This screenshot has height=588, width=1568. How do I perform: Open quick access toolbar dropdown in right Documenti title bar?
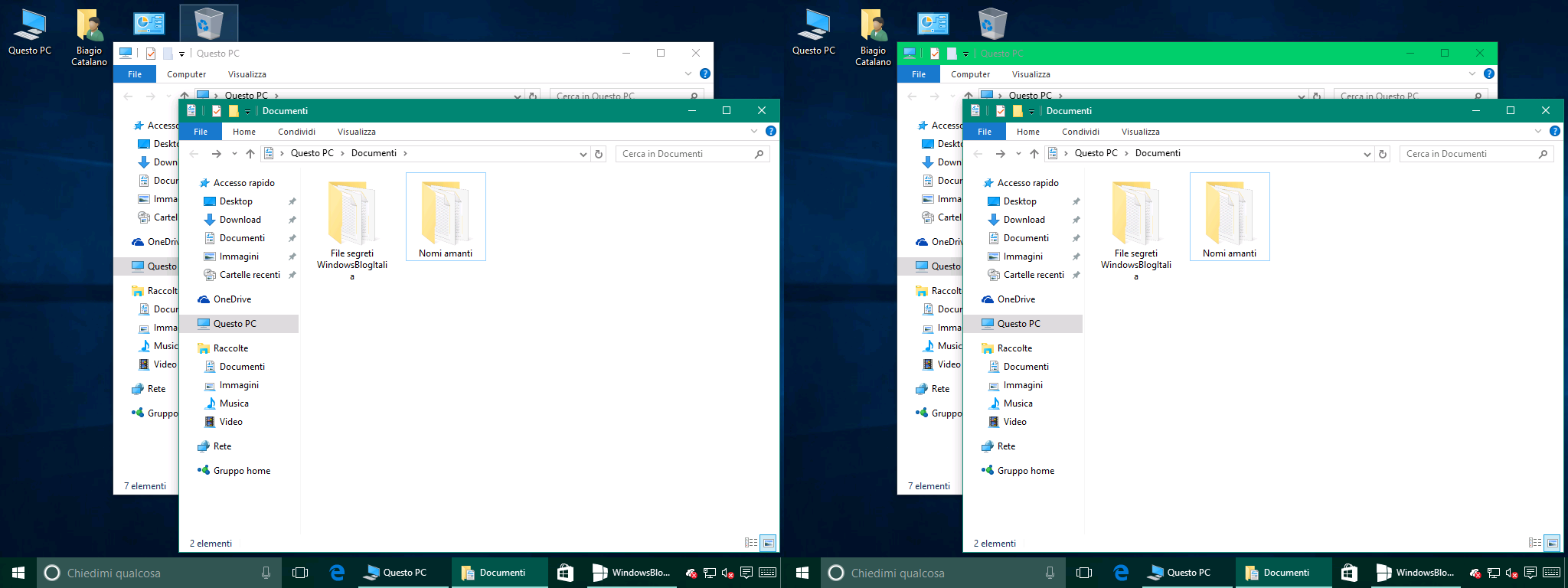point(1031,112)
